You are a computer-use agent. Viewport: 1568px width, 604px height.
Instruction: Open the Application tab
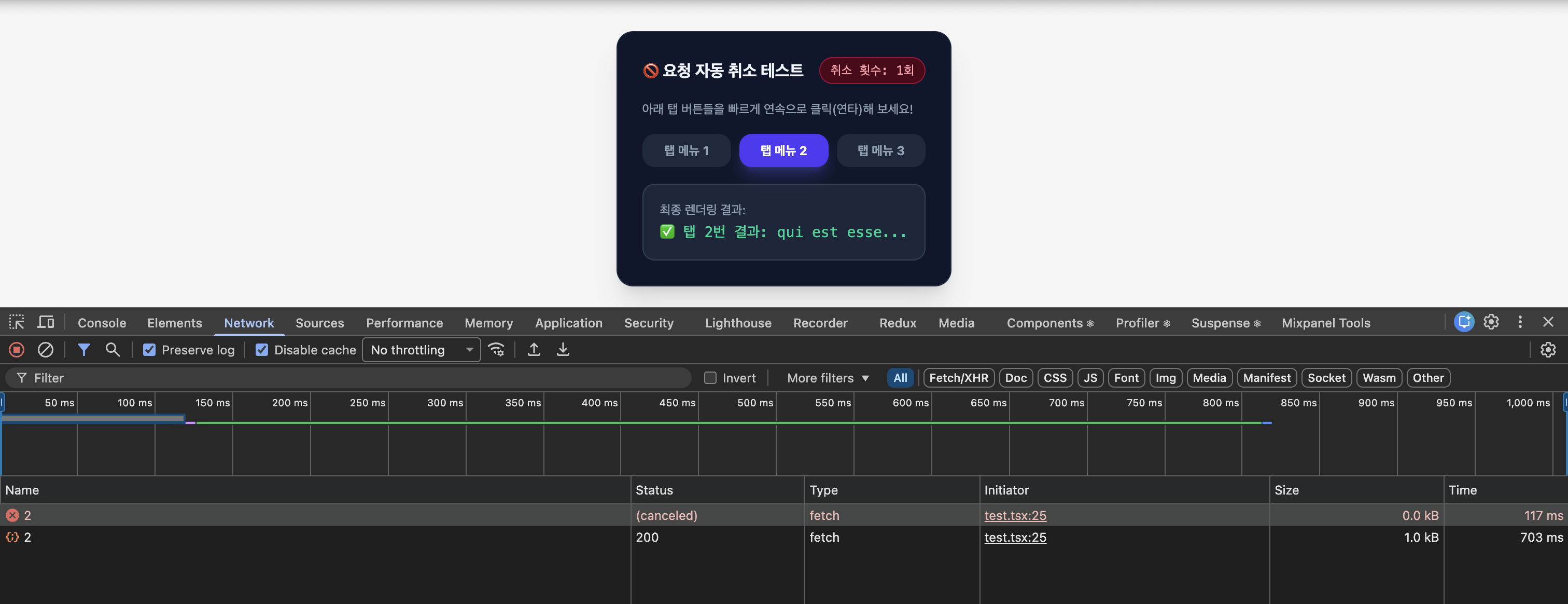[568, 323]
